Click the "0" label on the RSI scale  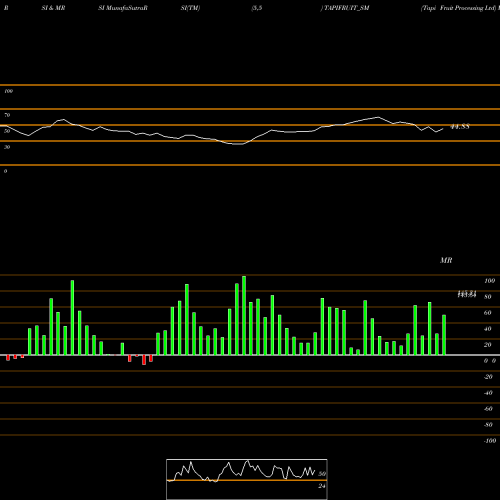pos(5,171)
